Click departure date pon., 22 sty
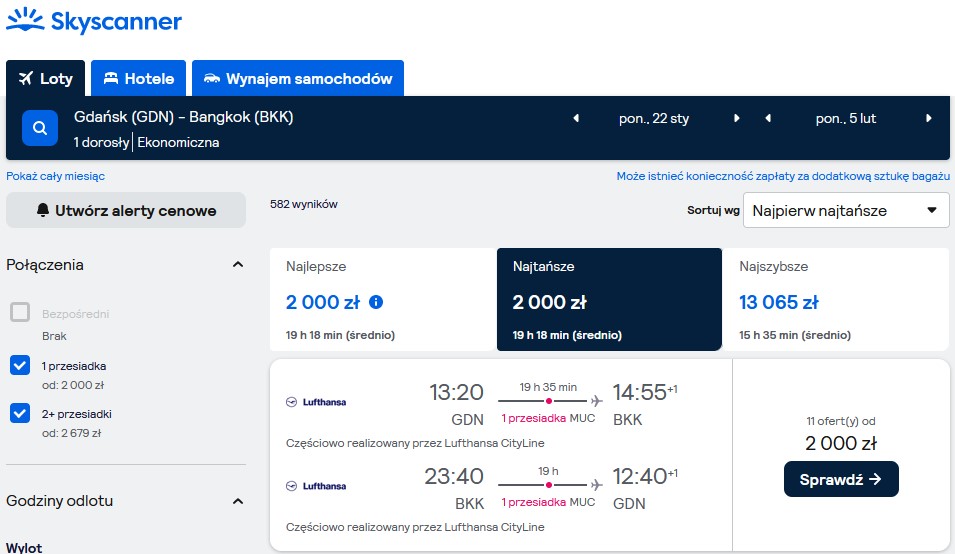This screenshot has width=955, height=554. click(x=654, y=118)
